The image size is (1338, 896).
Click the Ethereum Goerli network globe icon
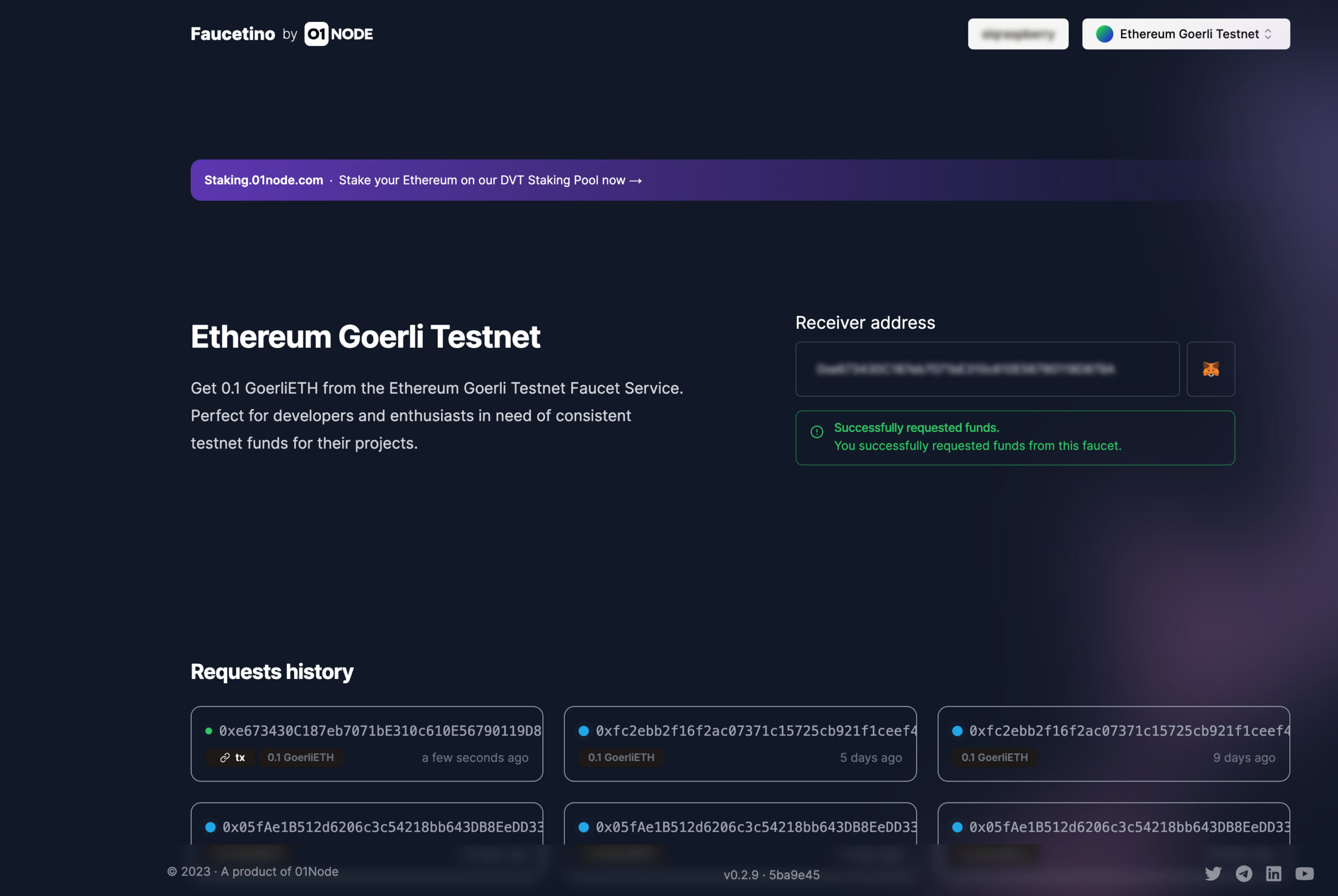point(1104,33)
